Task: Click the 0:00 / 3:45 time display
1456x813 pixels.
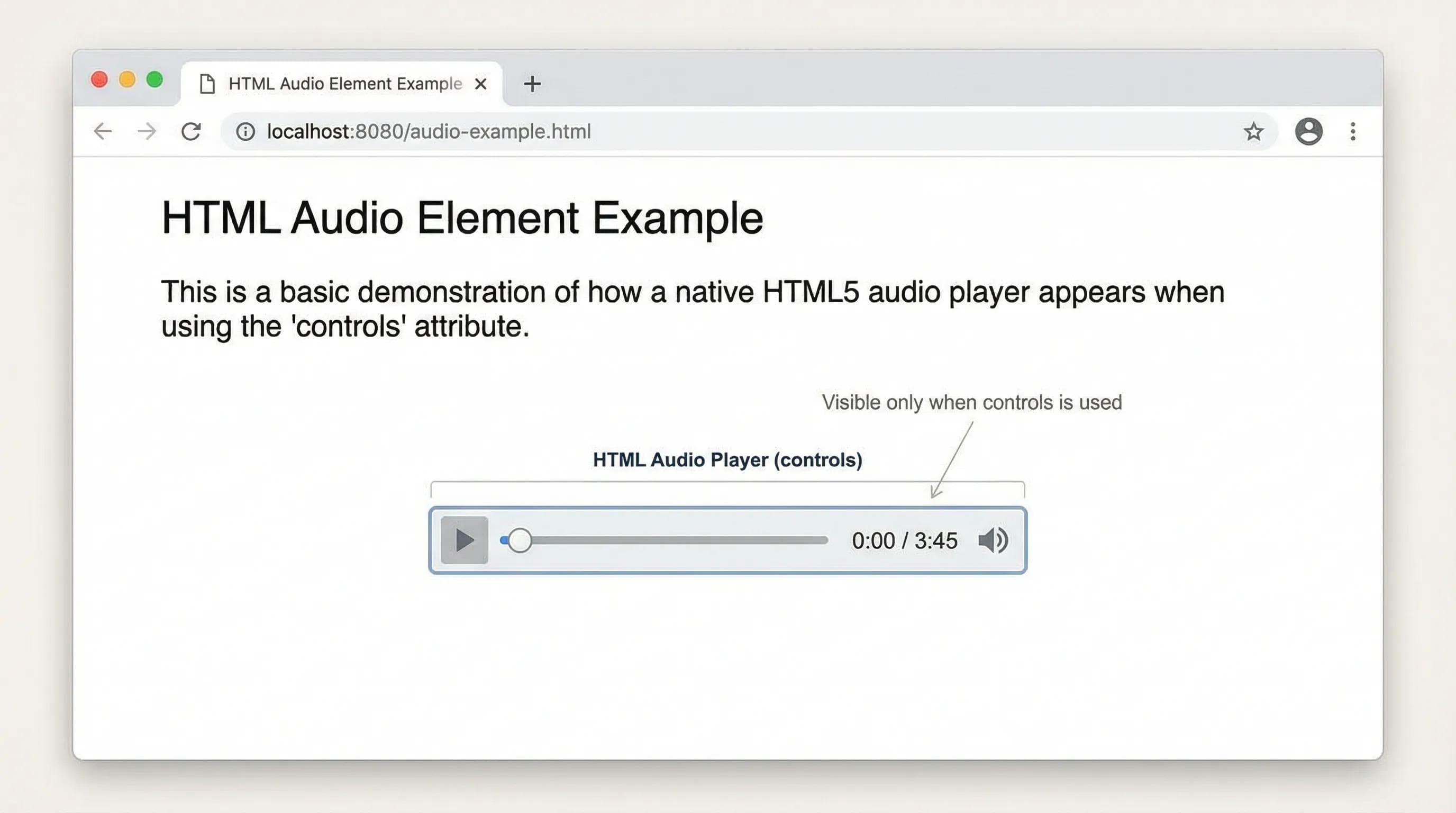Action: click(x=904, y=541)
